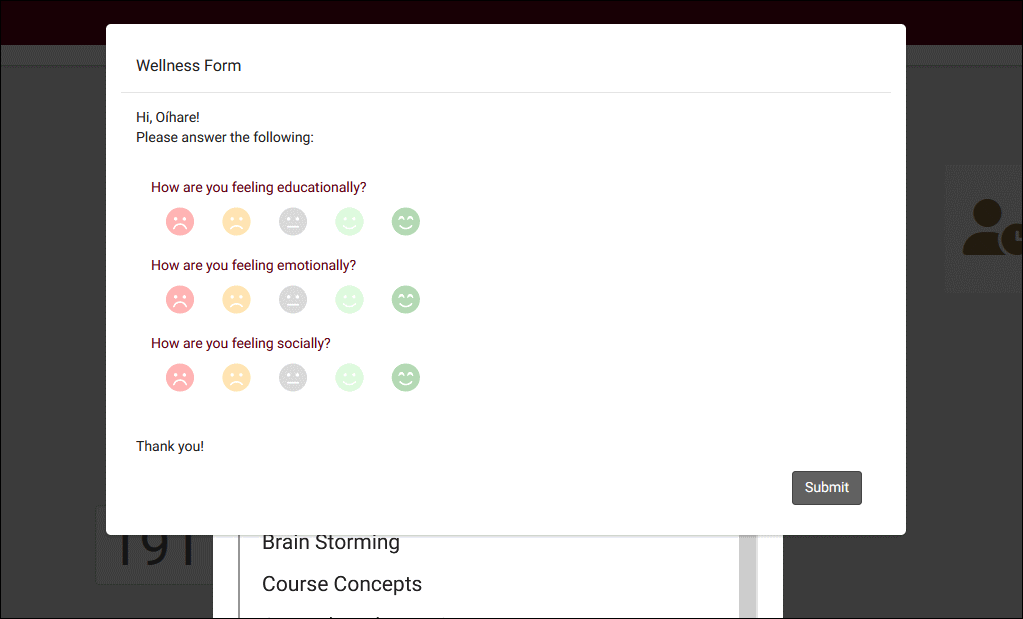
Task: Select very happy face for educationally question
Action: [x=405, y=222]
